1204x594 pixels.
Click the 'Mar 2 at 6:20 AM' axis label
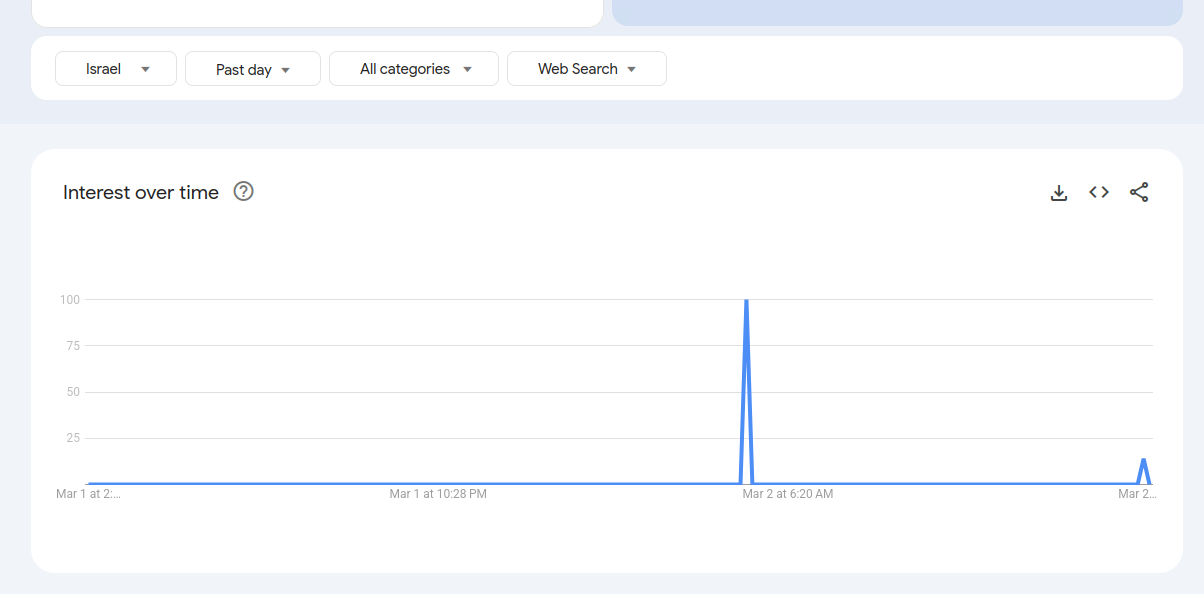click(787, 494)
